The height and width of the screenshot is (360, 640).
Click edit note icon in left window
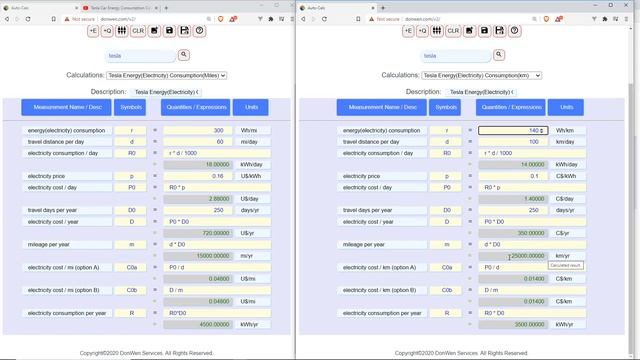click(x=154, y=31)
